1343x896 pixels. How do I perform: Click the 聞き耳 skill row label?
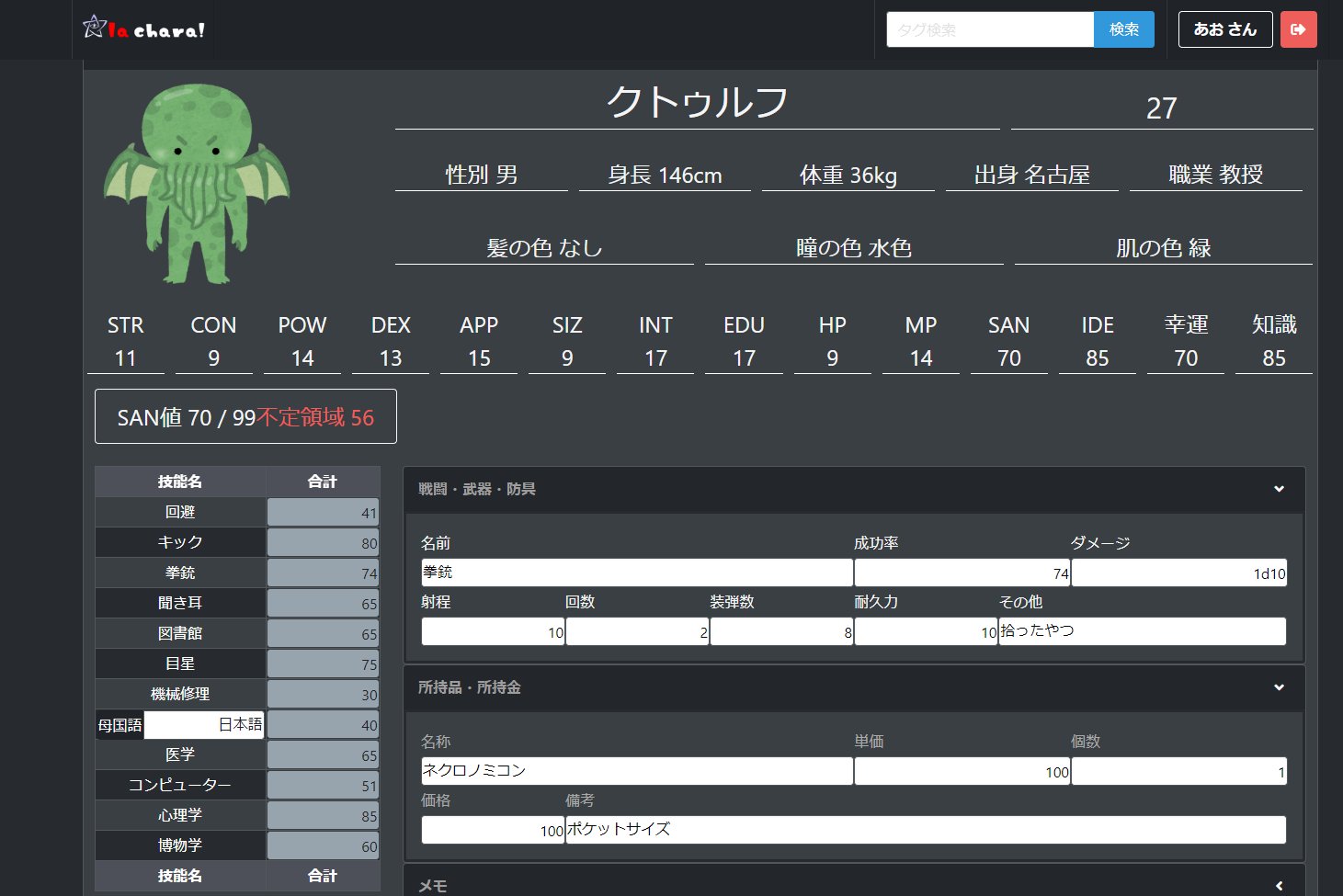point(180,603)
